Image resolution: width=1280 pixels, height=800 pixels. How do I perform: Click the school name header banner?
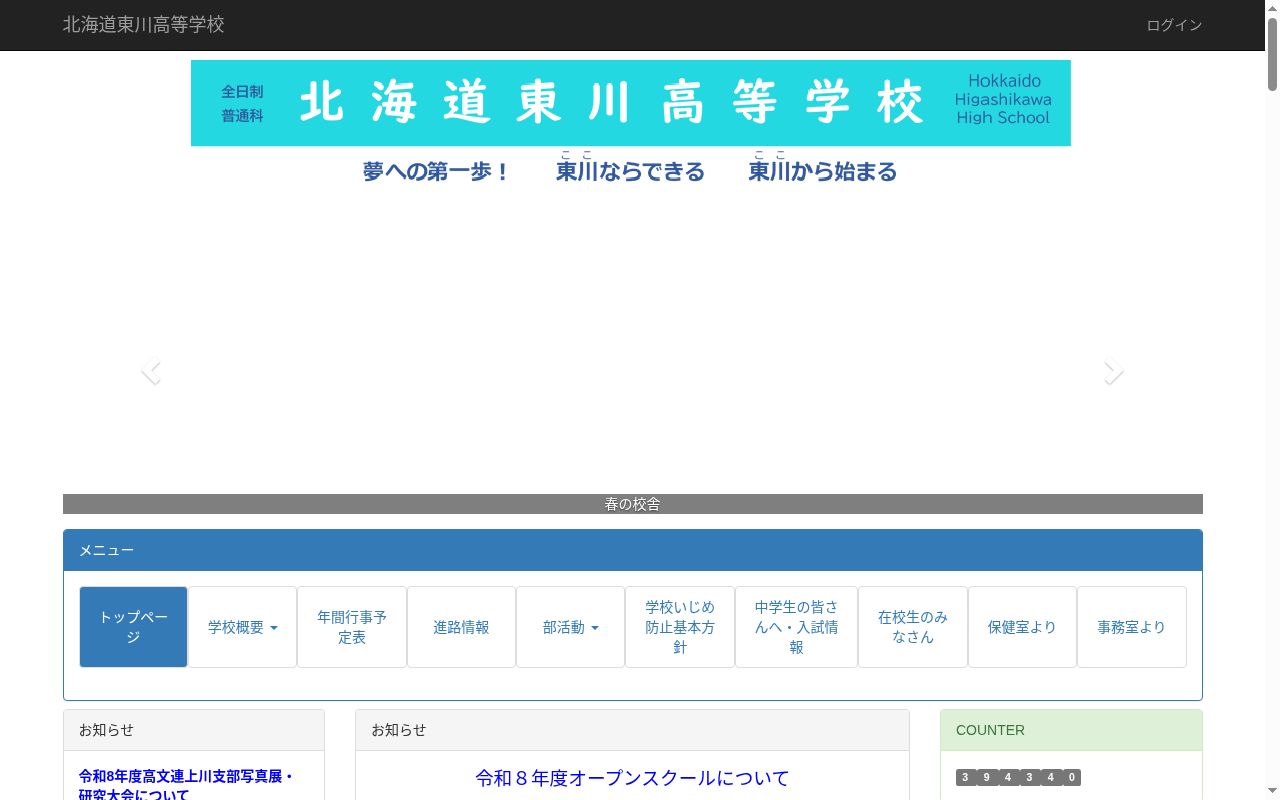coord(631,103)
